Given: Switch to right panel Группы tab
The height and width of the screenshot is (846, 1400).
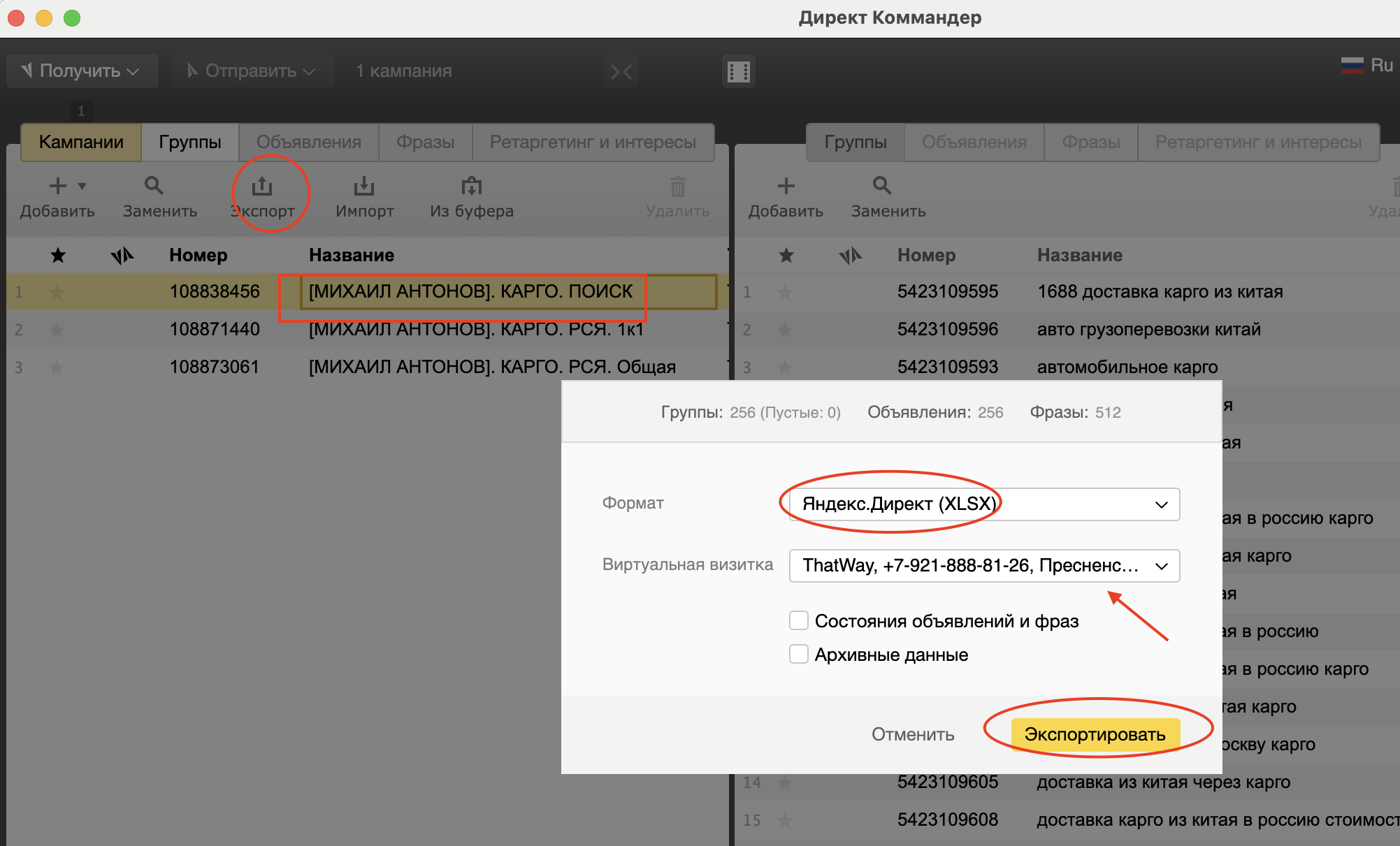Looking at the screenshot, I should click(856, 143).
